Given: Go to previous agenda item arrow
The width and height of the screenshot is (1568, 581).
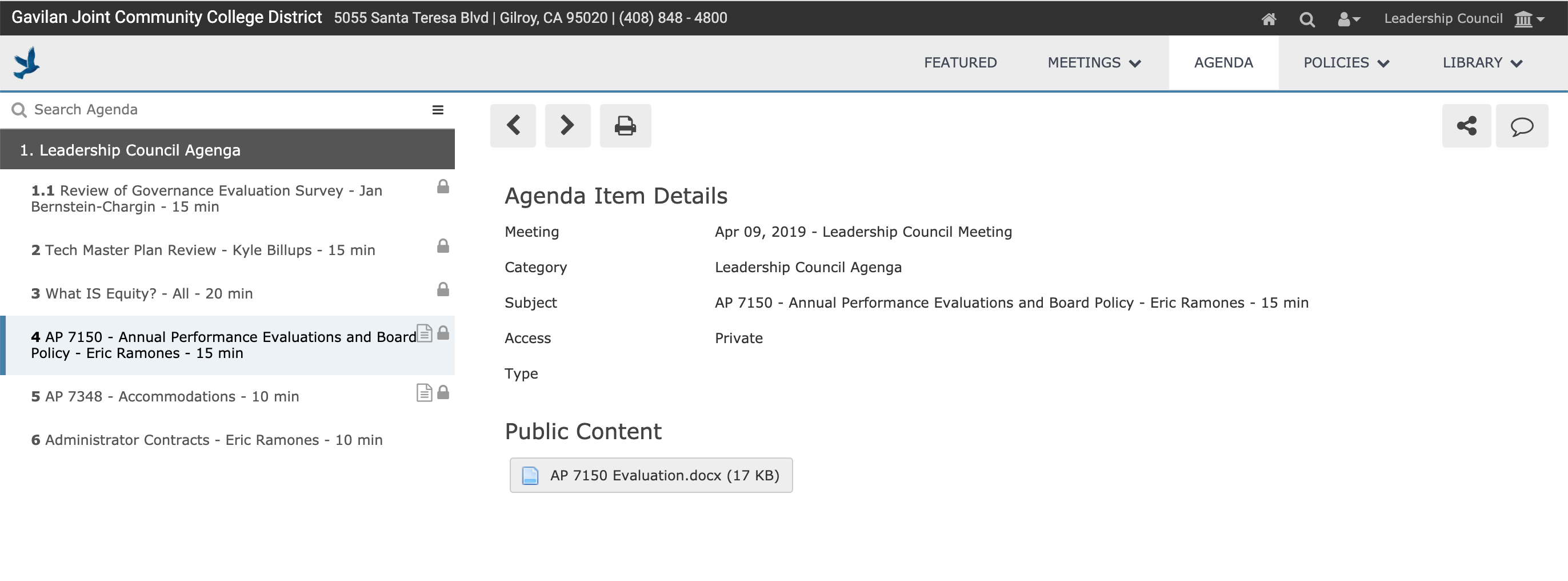Looking at the screenshot, I should pos(513,125).
